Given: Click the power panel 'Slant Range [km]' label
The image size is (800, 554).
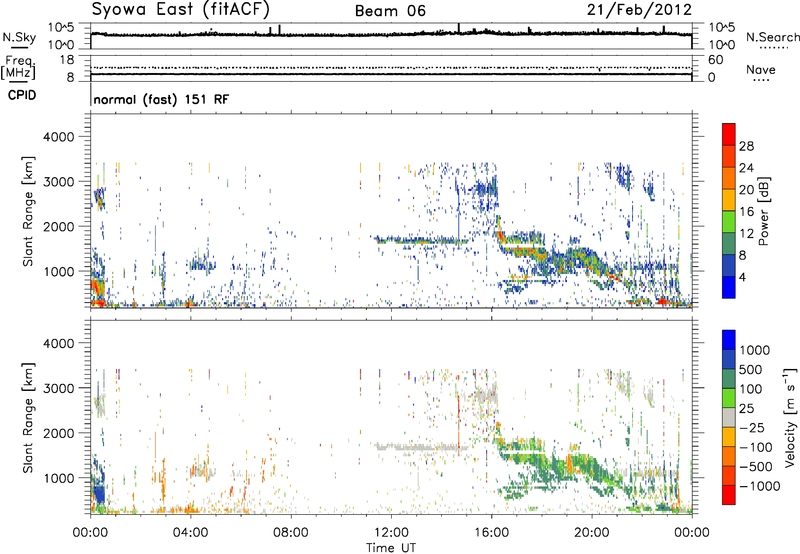Looking at the screenshot, I should 28,211.
